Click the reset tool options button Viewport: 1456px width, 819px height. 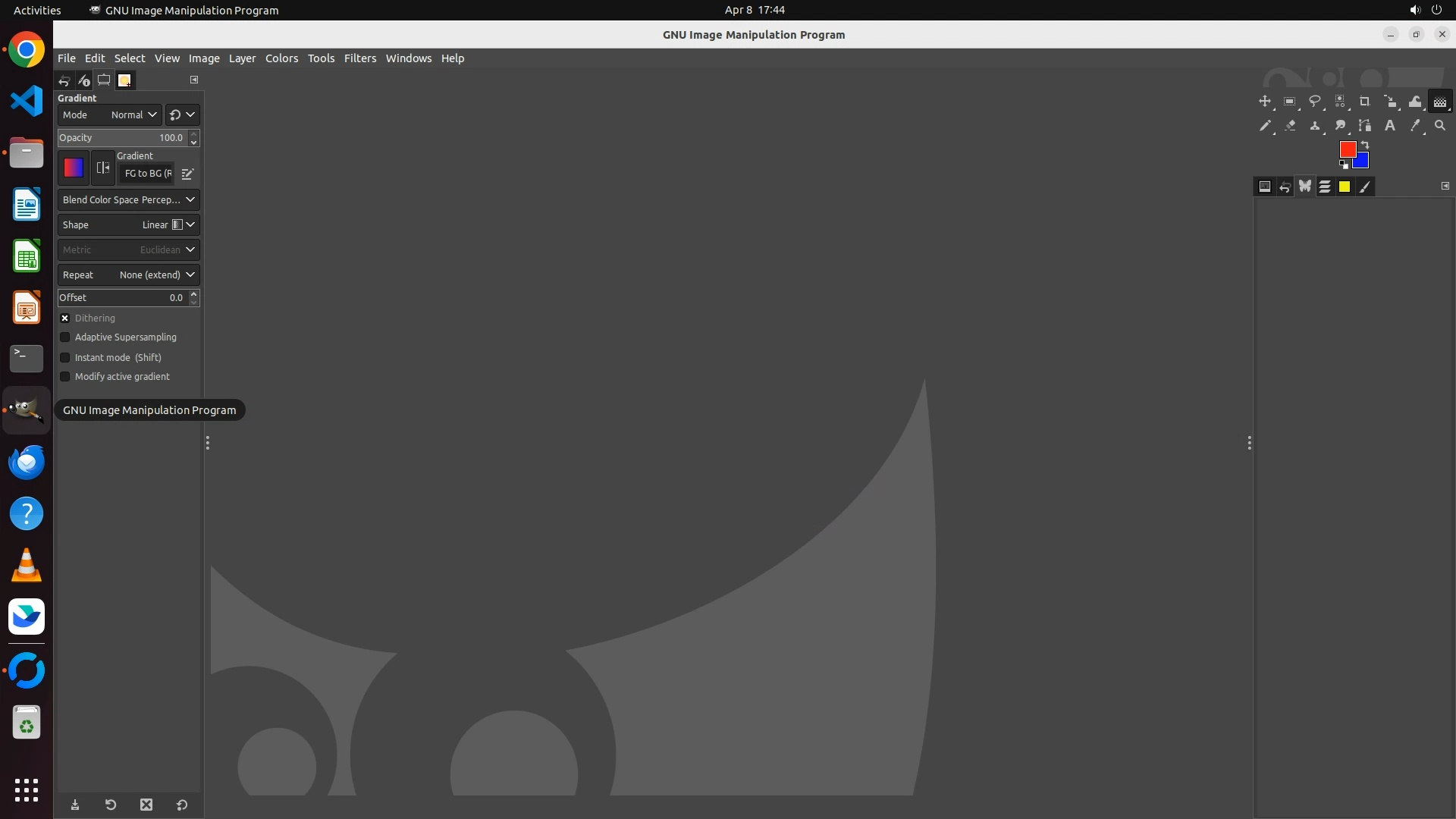point(182,805)
